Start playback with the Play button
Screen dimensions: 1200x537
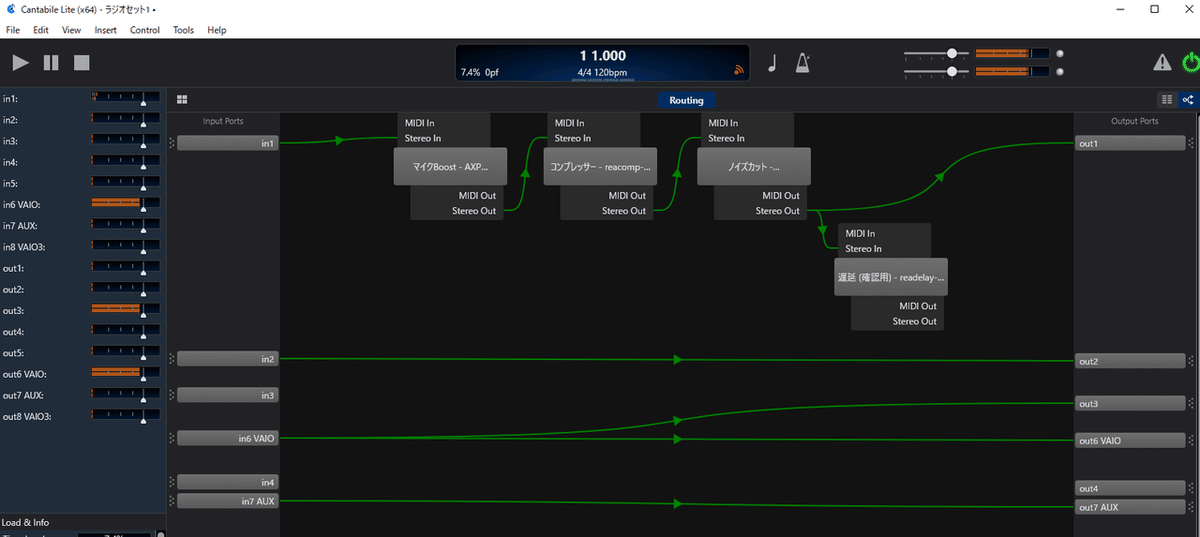coord(20,63)
